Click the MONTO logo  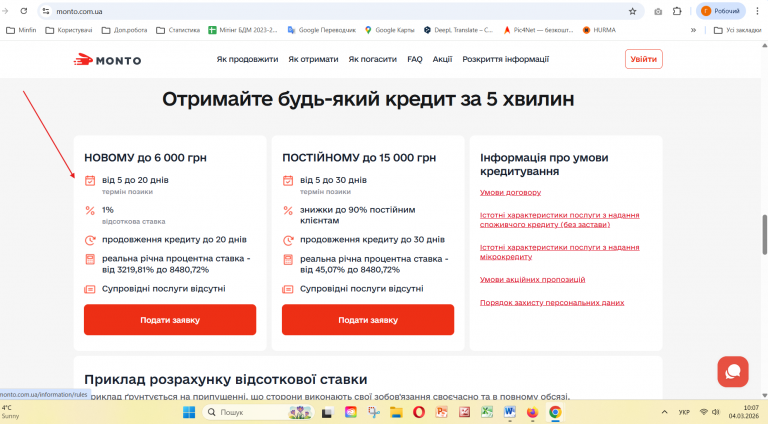tap(107, 60)
